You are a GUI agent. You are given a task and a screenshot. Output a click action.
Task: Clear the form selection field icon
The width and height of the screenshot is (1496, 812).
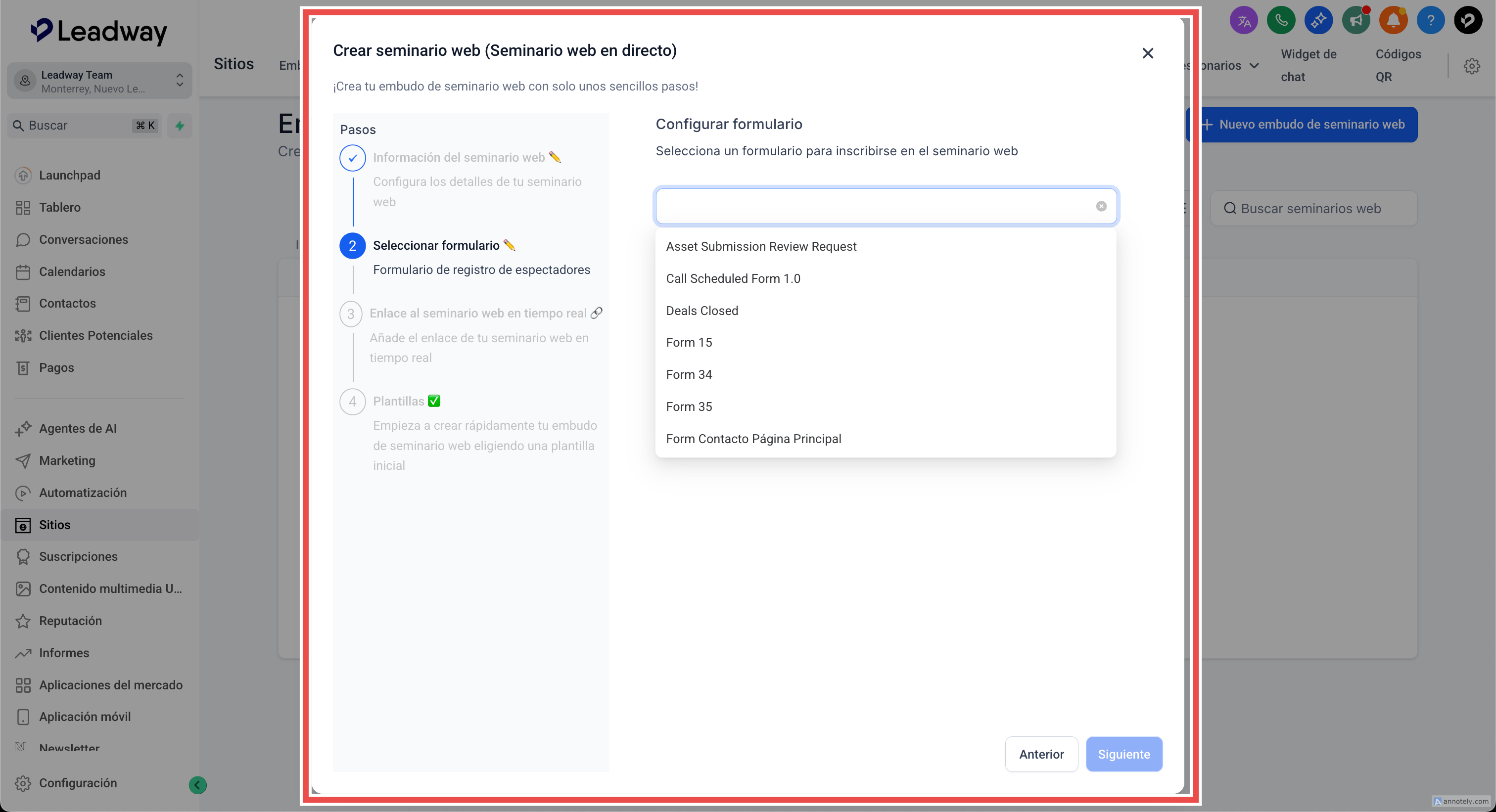coord(1101,206)
